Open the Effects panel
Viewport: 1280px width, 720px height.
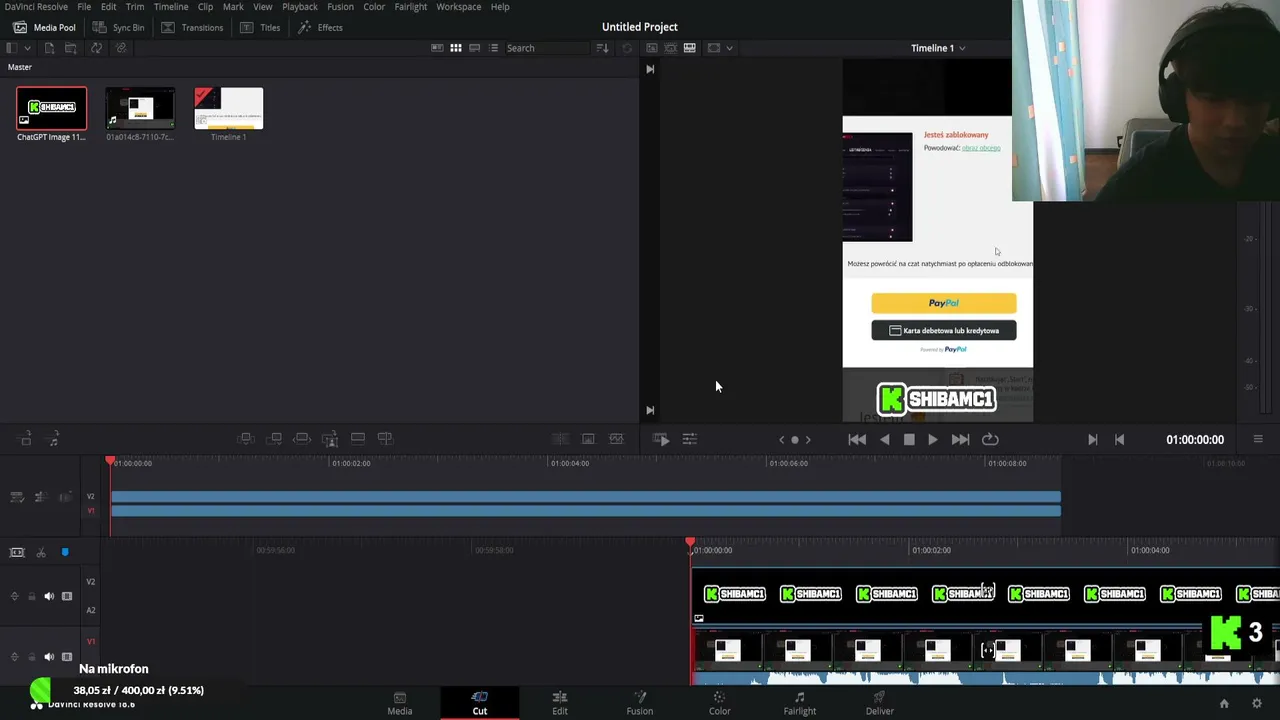pos(320,27)
